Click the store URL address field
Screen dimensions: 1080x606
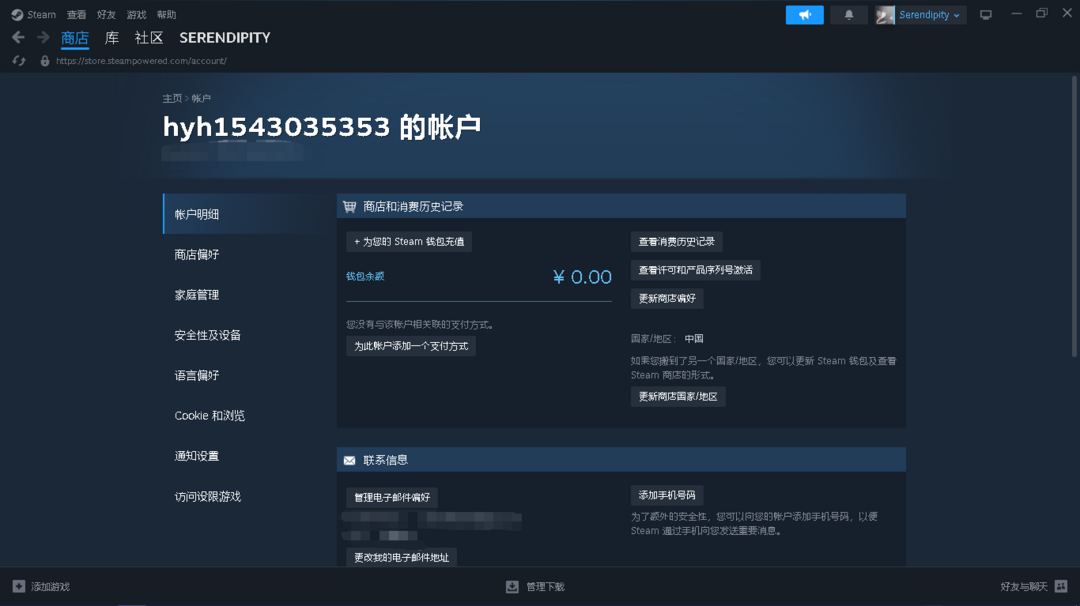point(141,61)
